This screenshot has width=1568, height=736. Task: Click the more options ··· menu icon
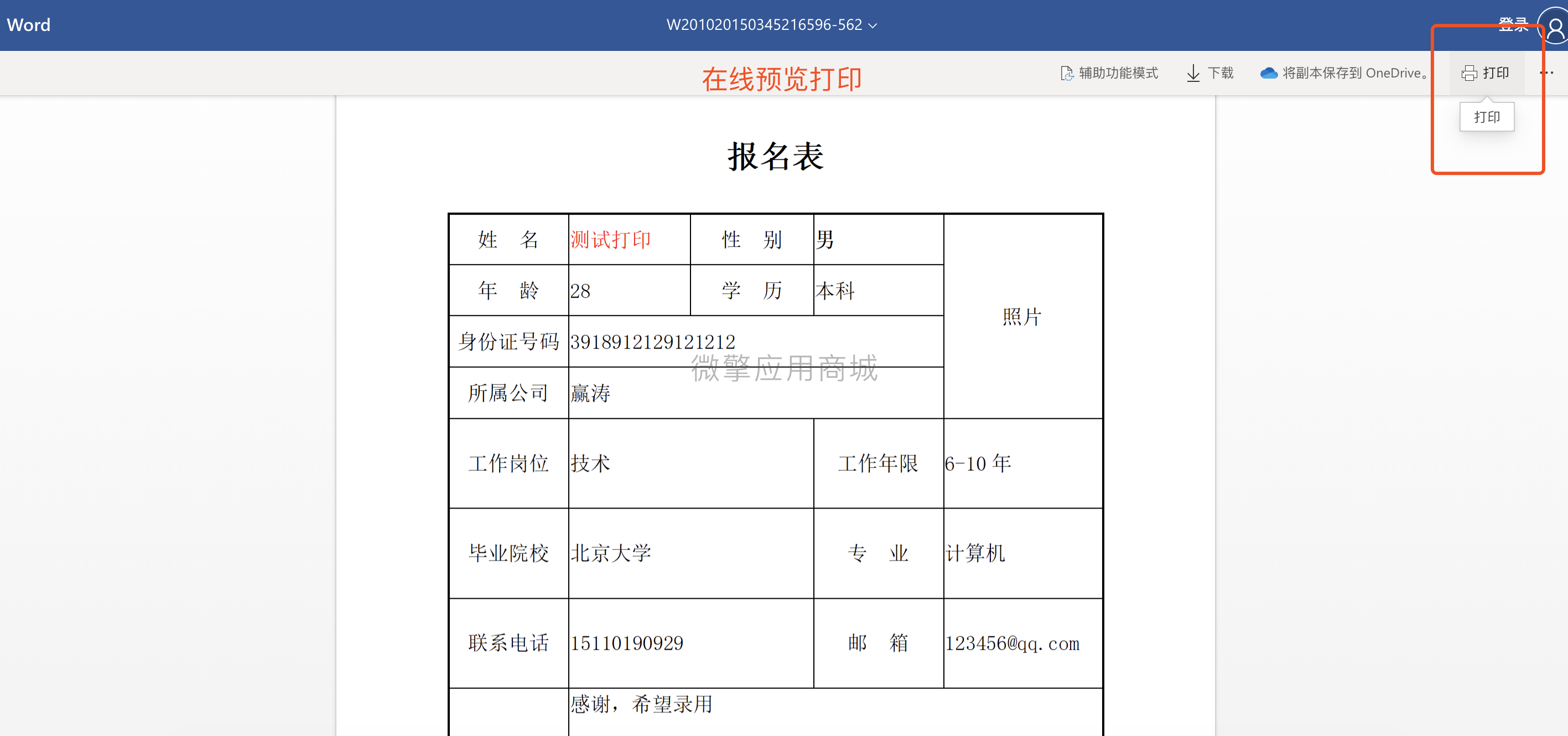tap(1543, 73)
